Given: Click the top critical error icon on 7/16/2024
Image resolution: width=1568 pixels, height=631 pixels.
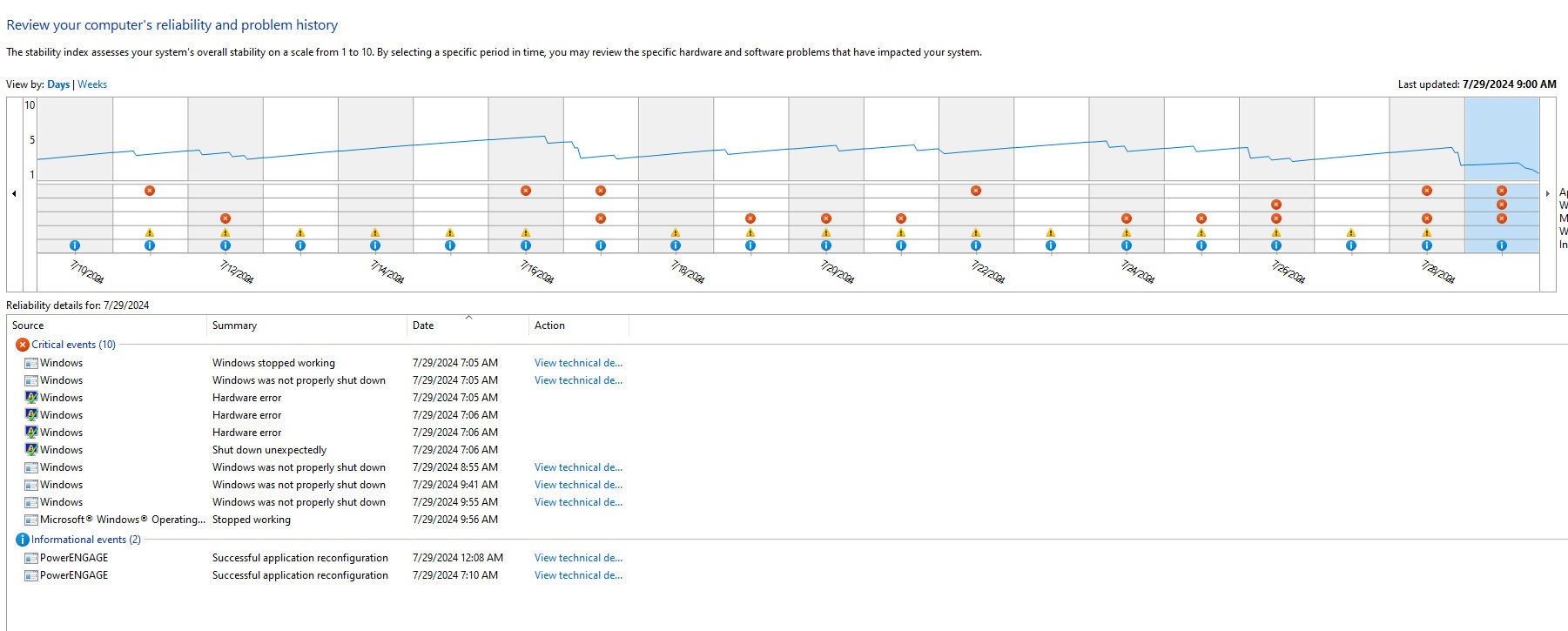Looking at the screenshot, I should click(526, 191).
